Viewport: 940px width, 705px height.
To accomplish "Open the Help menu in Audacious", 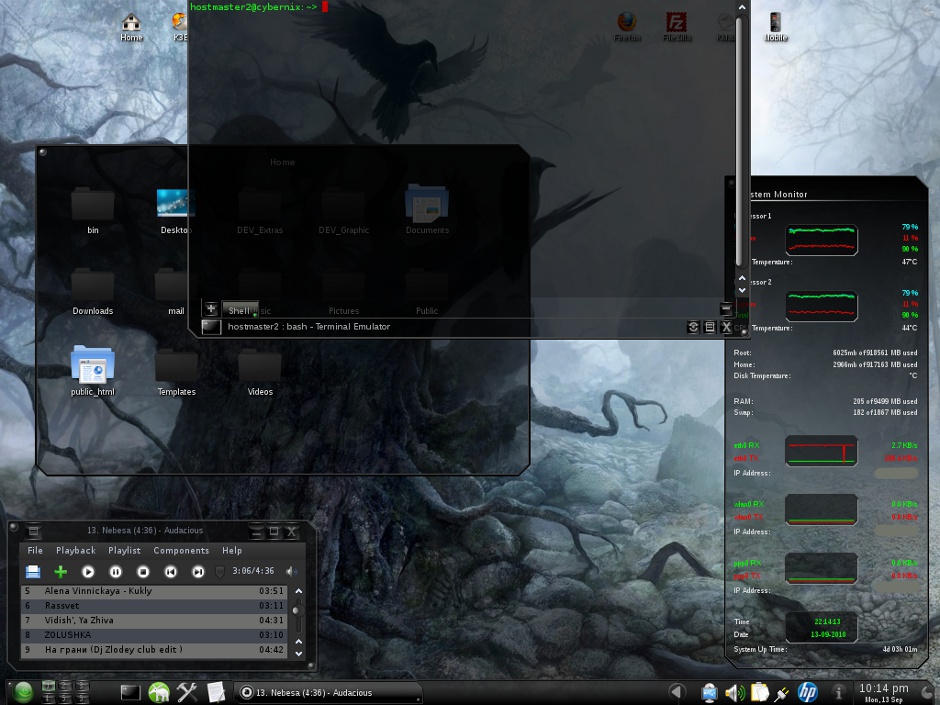I will click(x=232, y=550).
